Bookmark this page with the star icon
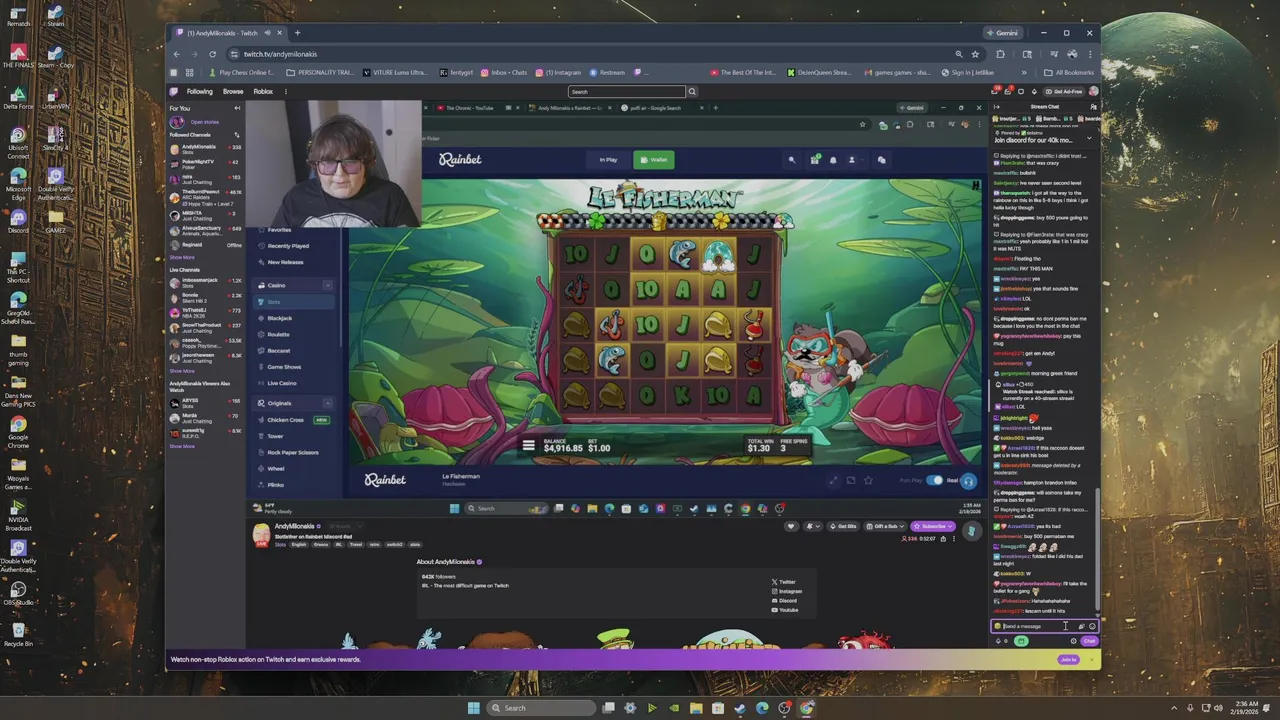Screen dimensions: 1280x720 click(x=975, y=54)
